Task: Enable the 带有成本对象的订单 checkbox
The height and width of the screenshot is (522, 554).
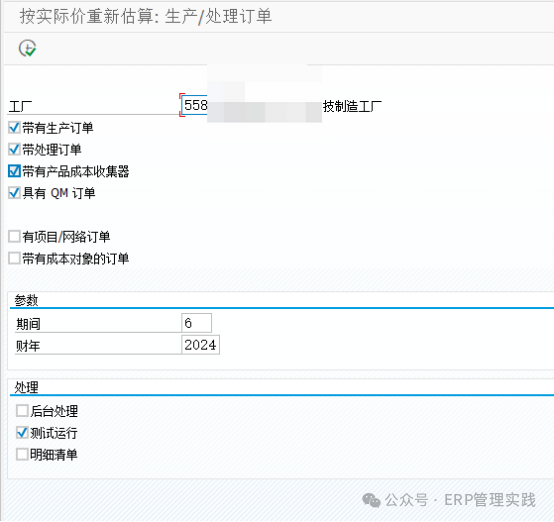Action: tap(14, 258)
